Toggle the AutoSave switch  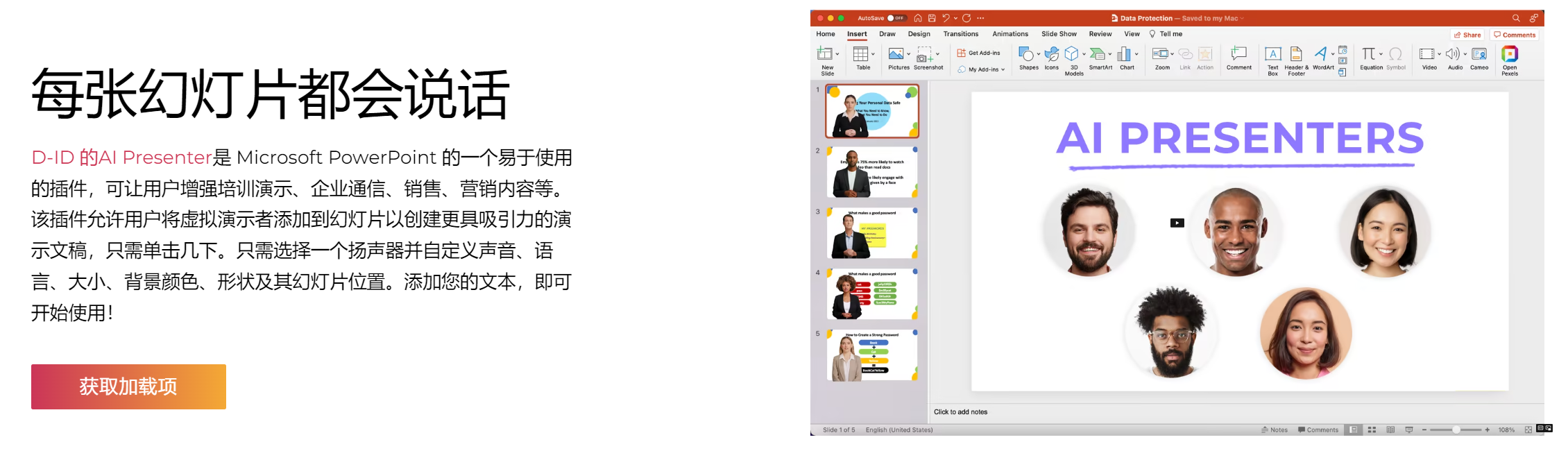[x=896, y=18]
